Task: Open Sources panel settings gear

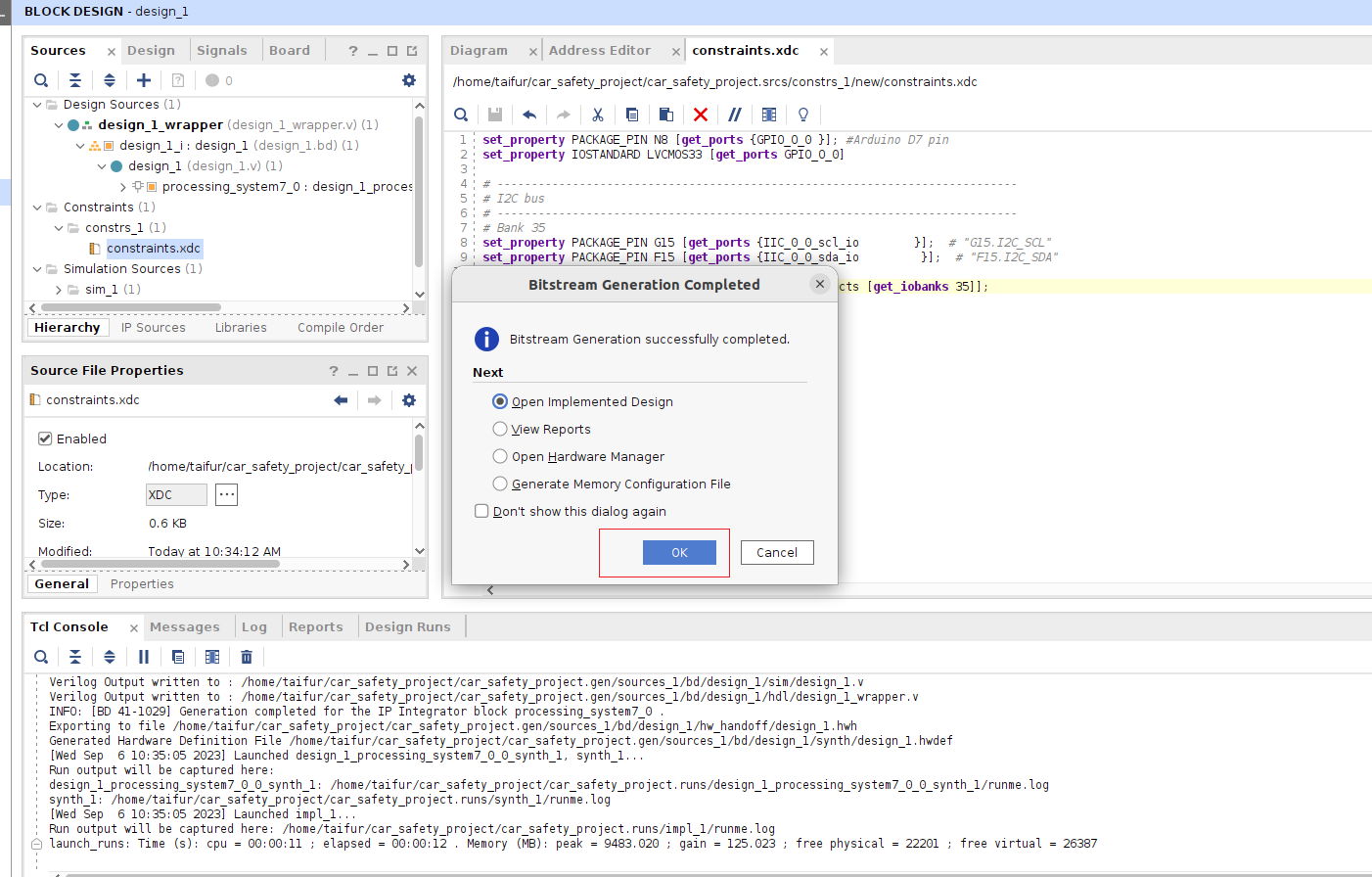Action: click(409, 80)
